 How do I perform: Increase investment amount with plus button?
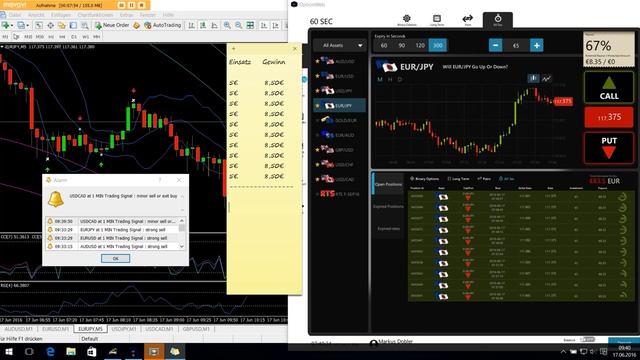(x=536, y=45)
